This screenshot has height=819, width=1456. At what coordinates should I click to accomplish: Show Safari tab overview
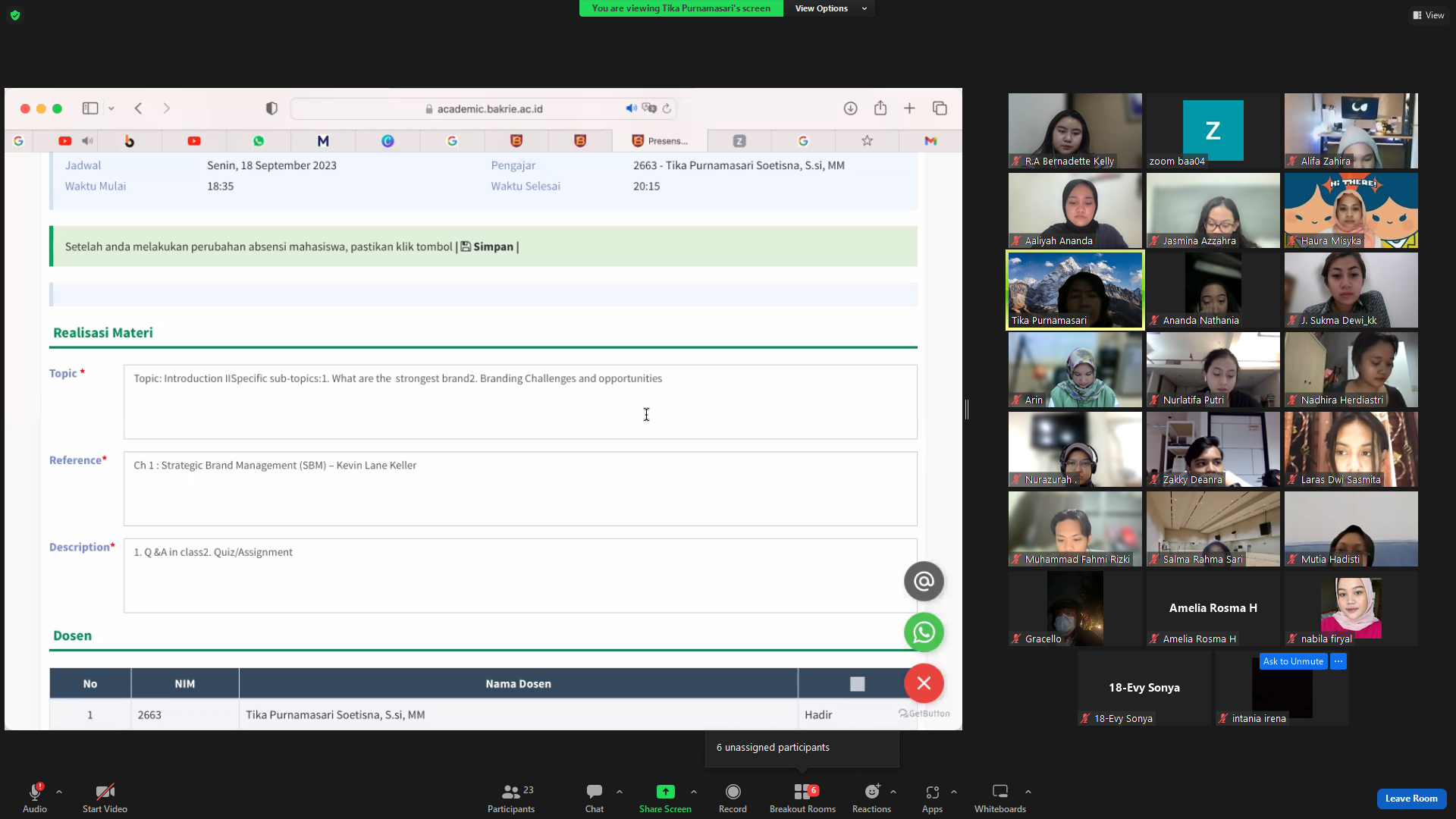click(x=940, y=108)
